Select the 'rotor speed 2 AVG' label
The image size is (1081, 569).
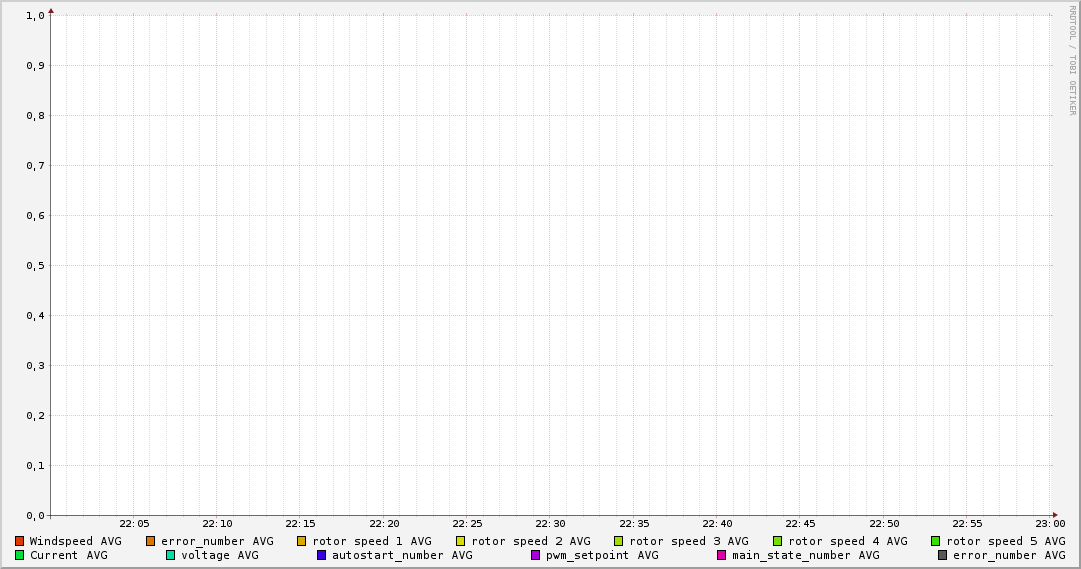(x=531, y=542)
